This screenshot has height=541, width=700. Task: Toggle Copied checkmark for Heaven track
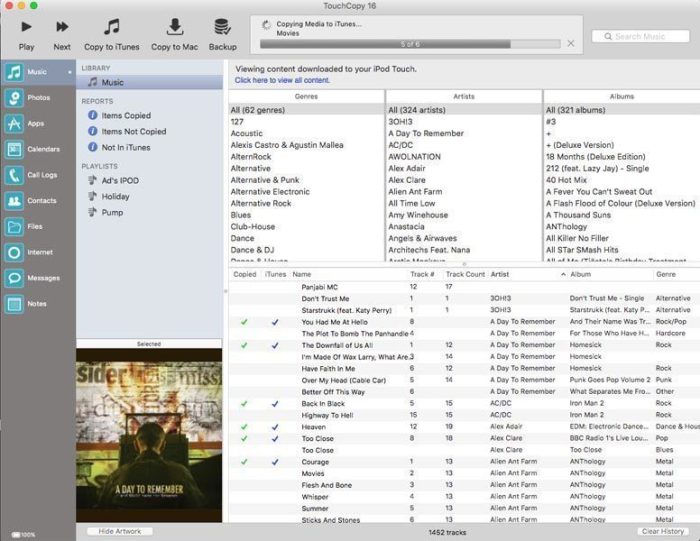point(244,427)
